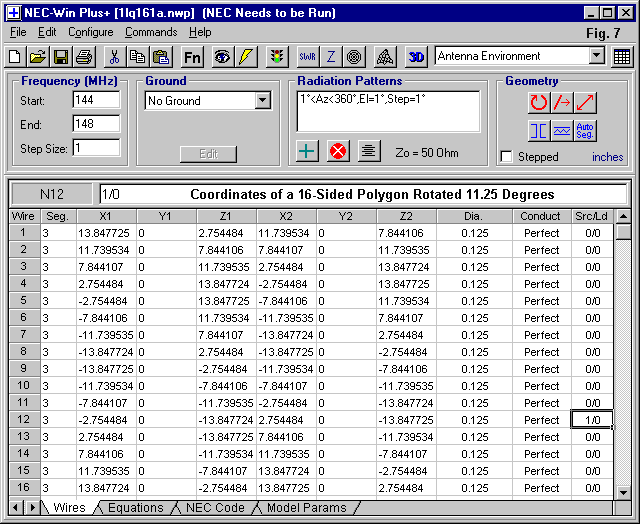The width and height of the screenshot is (640, 524).
Task: Switch to the NEC Code tab
Action: (214, 508)
